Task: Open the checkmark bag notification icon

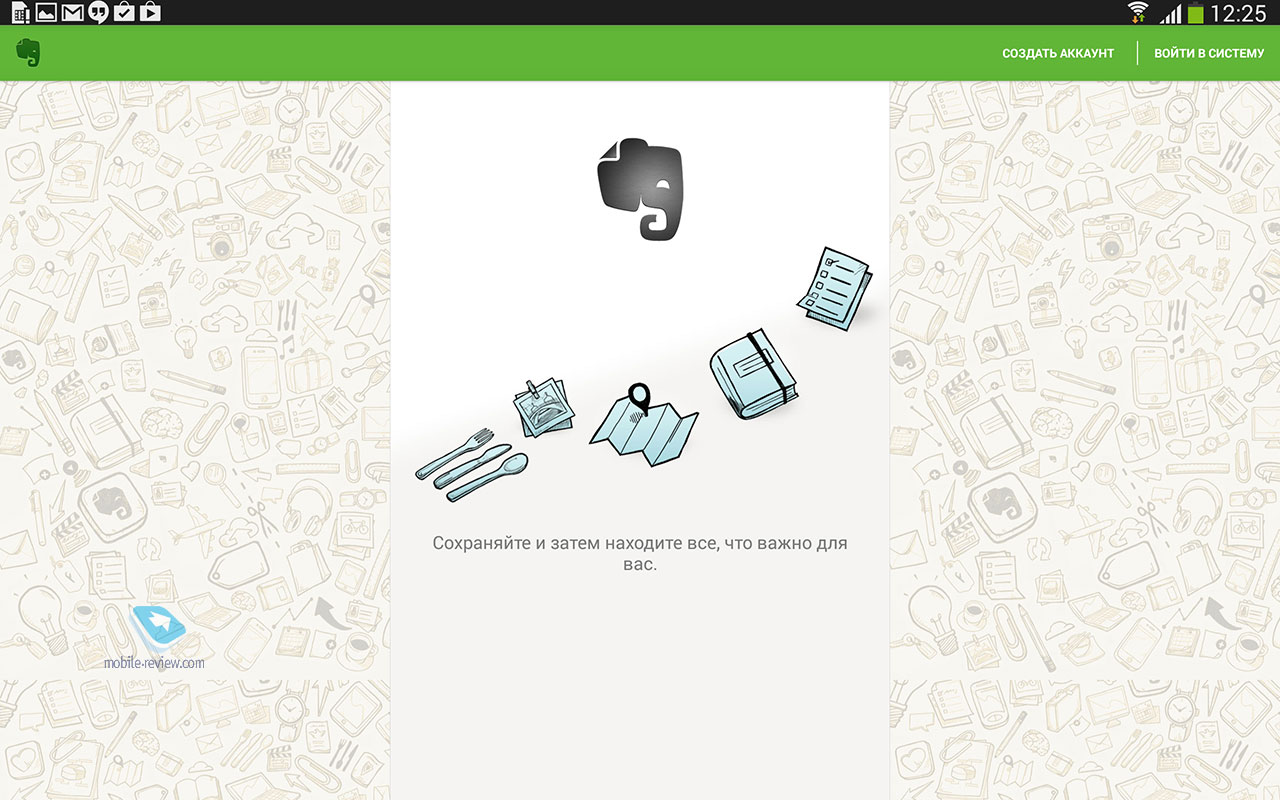Action: tap(124, 13)
